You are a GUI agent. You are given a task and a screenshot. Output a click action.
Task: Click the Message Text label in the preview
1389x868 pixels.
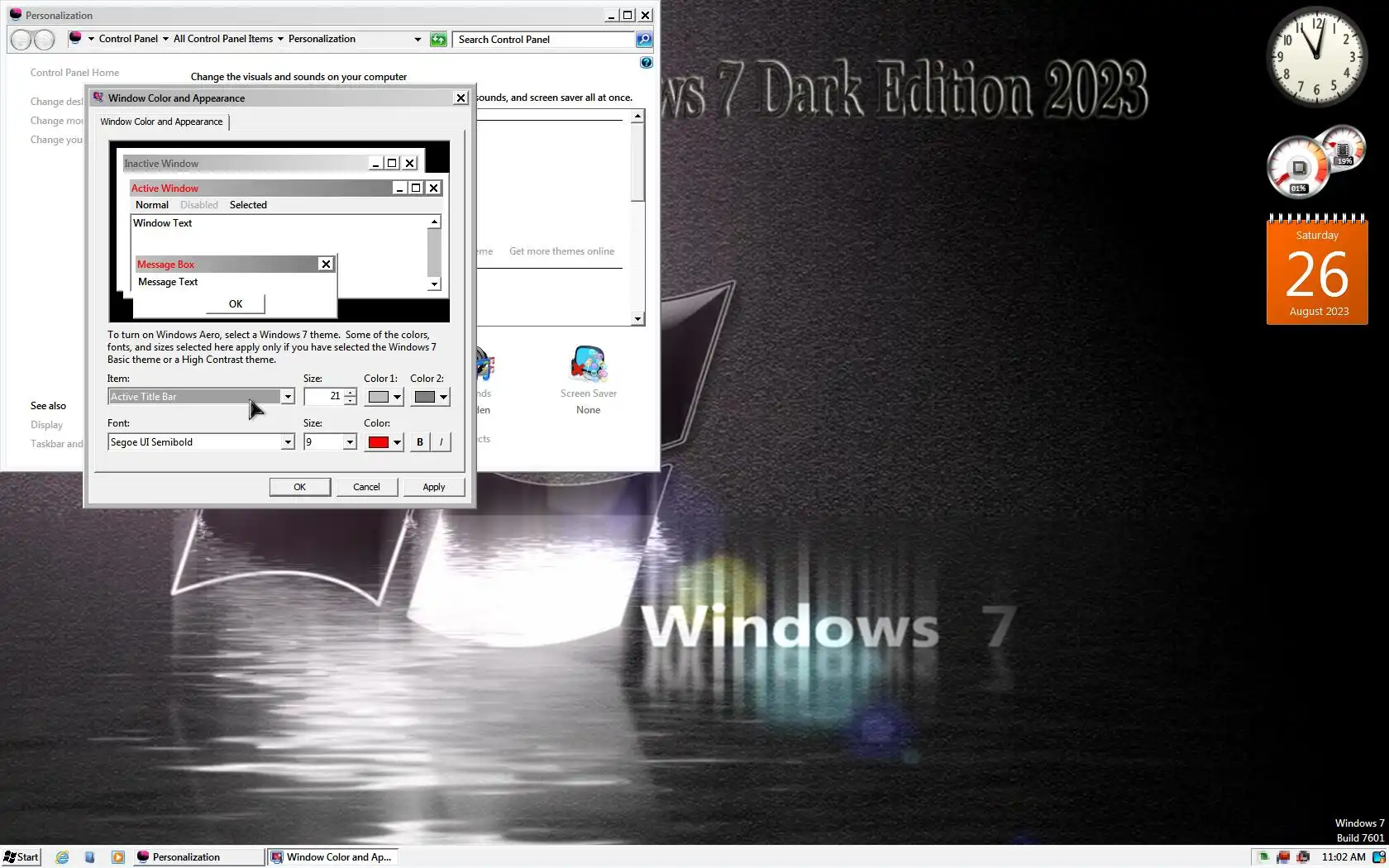click(x=168, y=282)
